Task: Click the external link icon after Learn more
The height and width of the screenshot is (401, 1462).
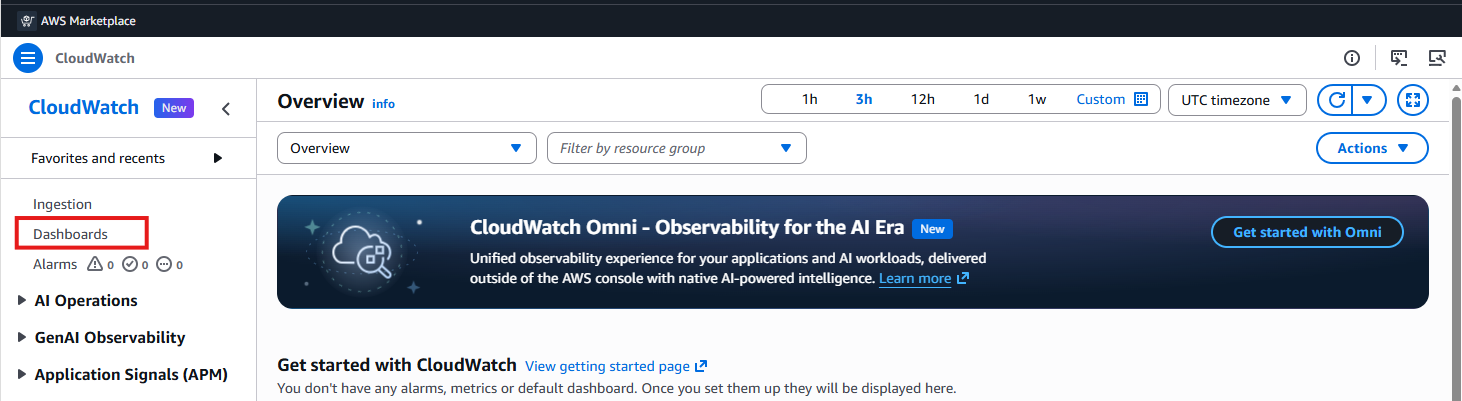Action: [963, 278]
